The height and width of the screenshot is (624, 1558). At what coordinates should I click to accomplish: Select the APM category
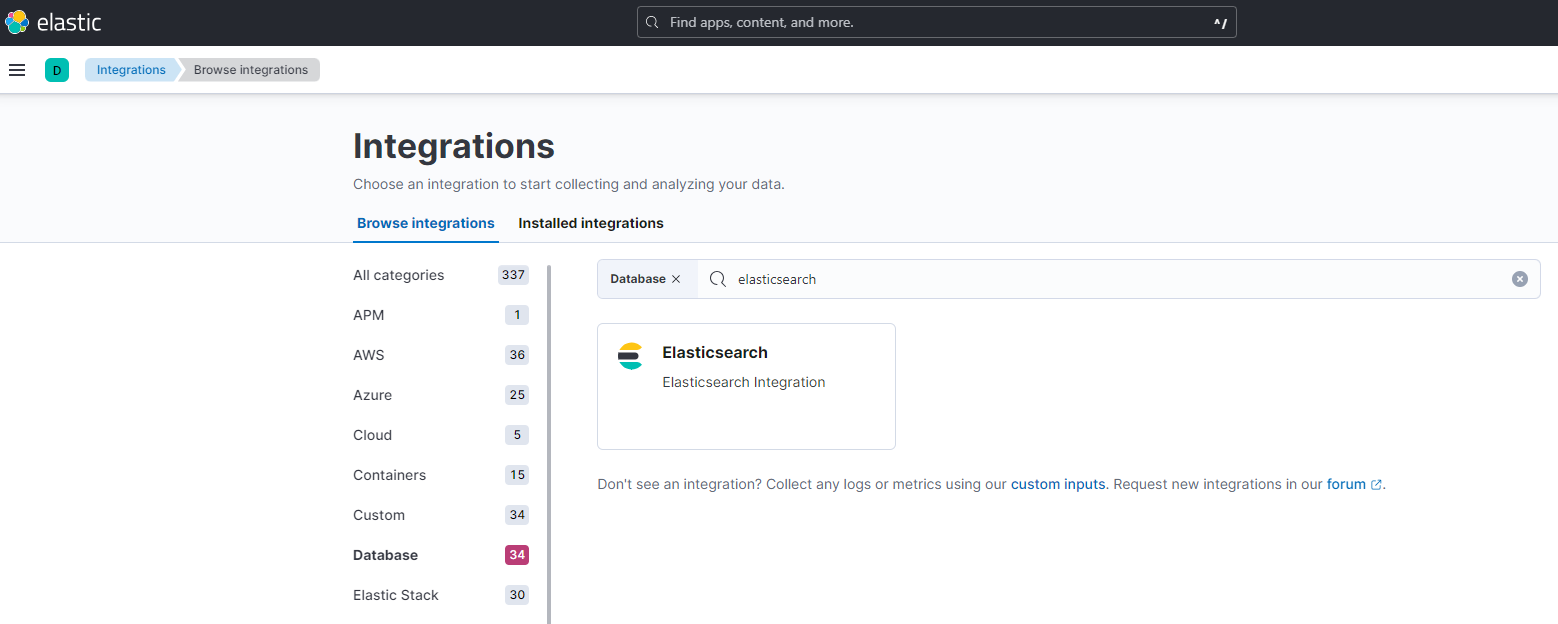441,315
